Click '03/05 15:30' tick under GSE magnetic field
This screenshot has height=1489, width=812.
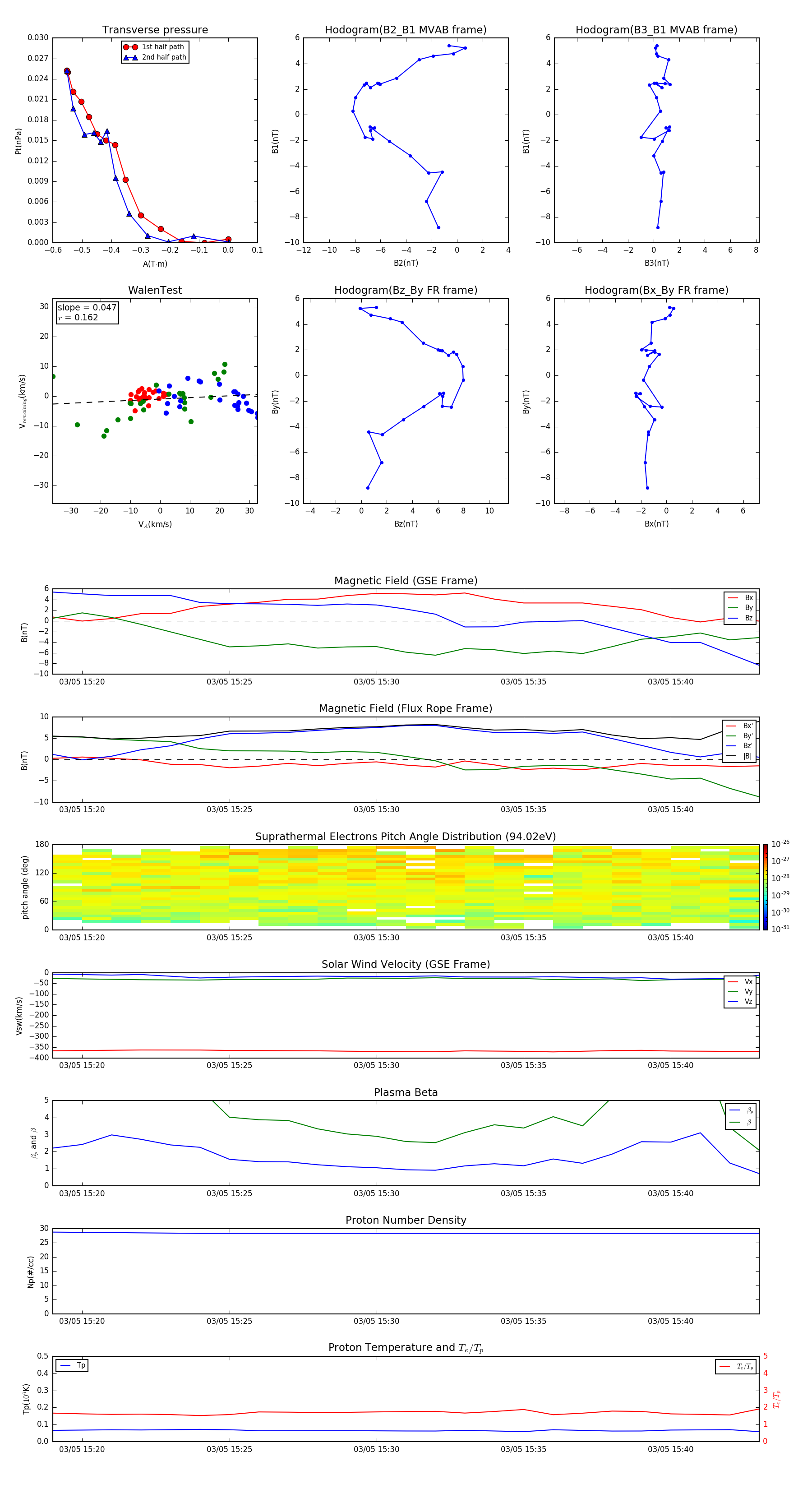[376, 682]
